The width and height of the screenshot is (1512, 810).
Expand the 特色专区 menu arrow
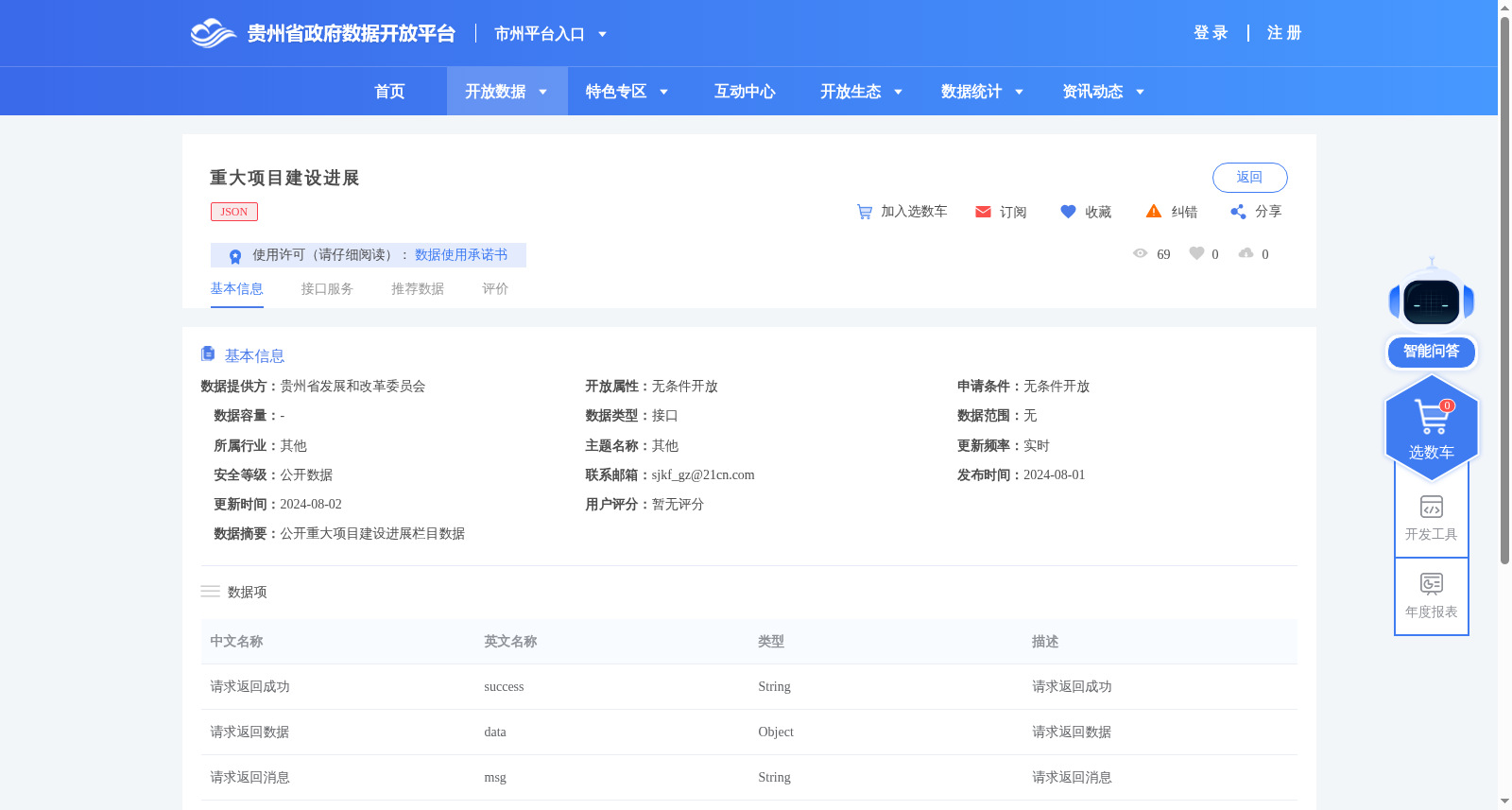[x=663, y=92]
